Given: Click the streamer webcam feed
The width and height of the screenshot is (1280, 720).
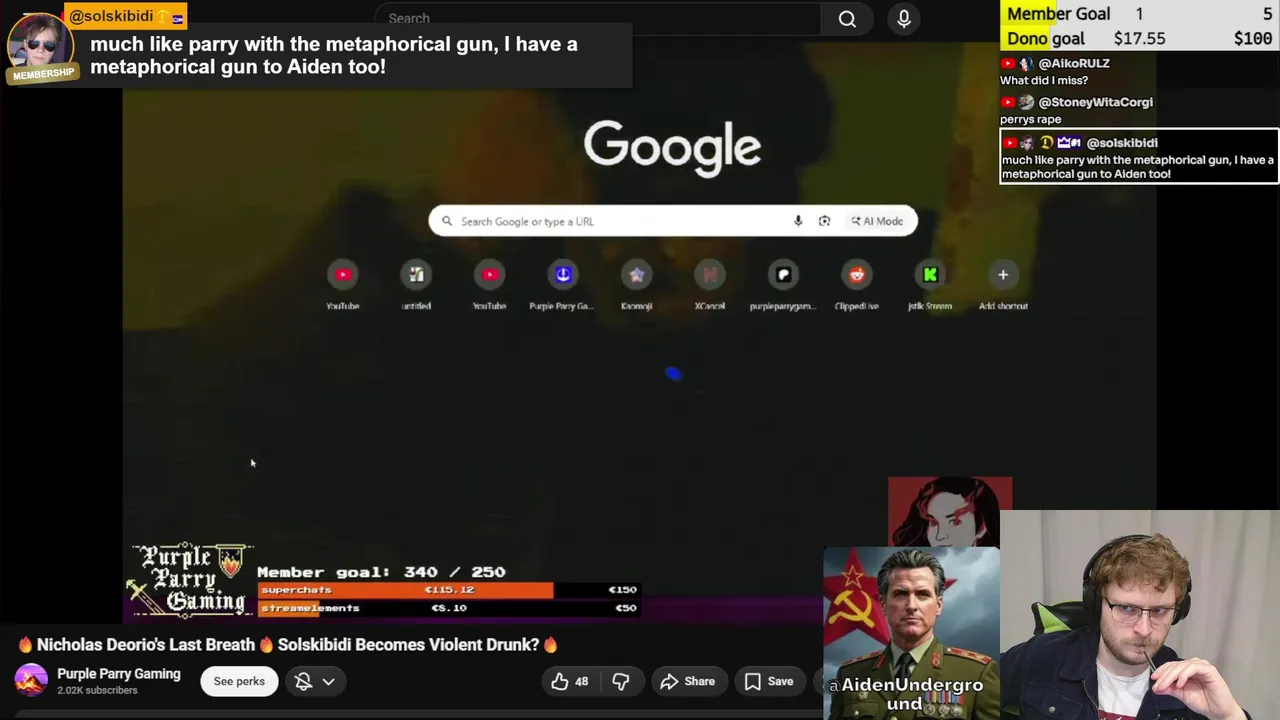Looking at the screenshot, I should [x=1140, y=615].
